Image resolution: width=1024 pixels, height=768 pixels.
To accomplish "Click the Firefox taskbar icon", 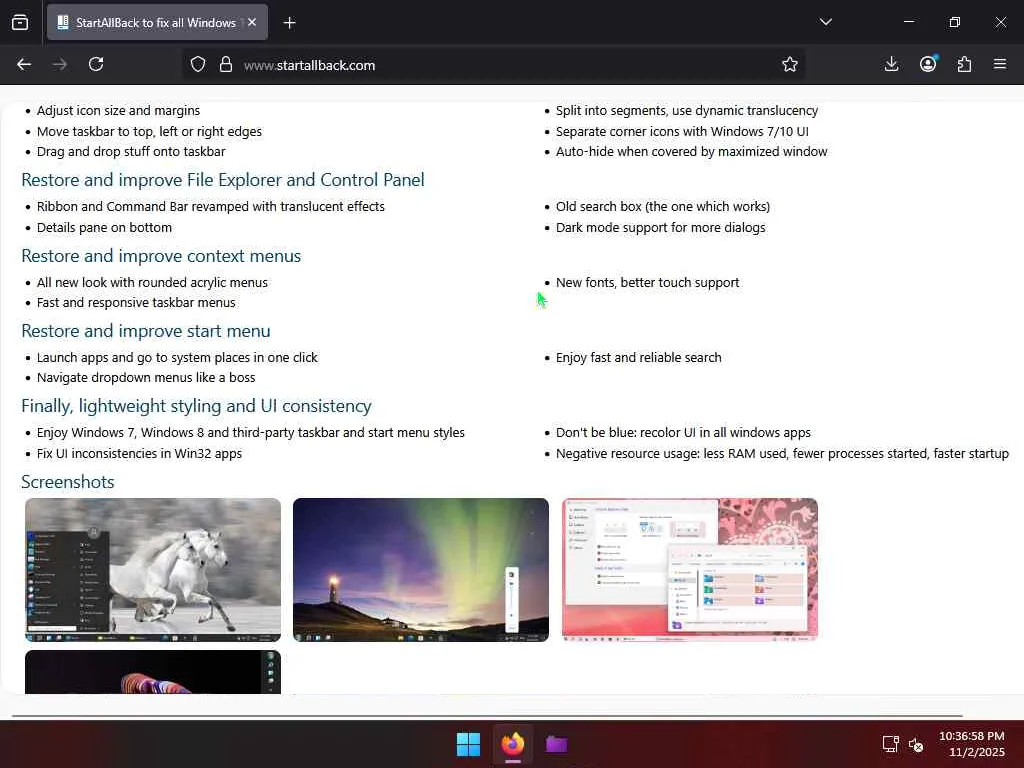I will 513,744.
